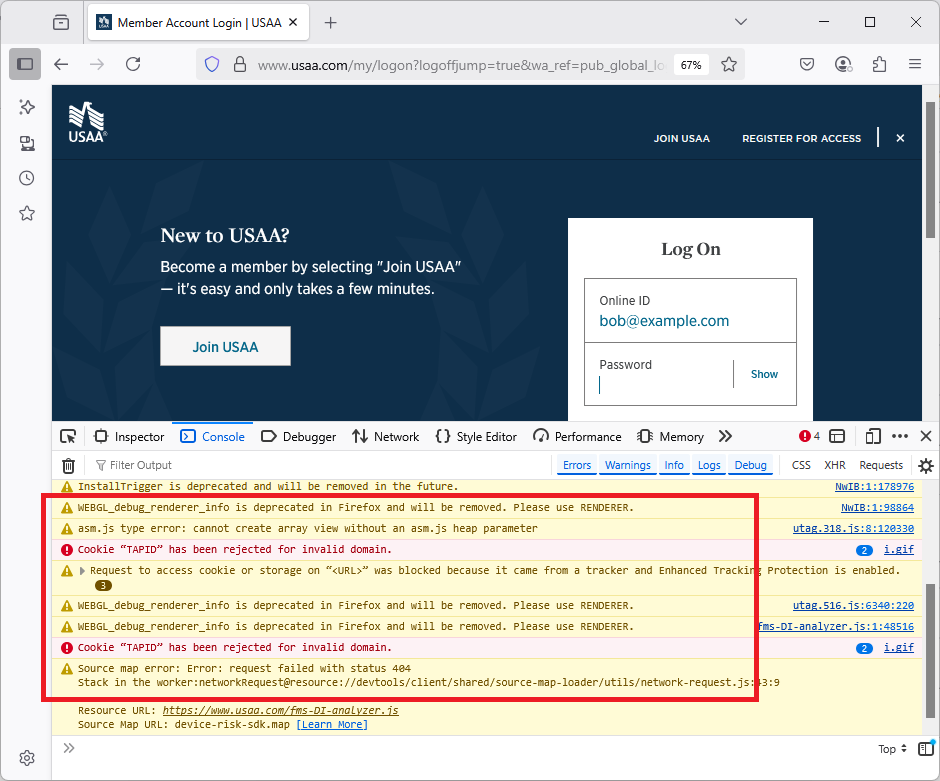Open the list all tabs dropdown
940x781 pixels.
pyautogui.click(x=741, y=22)
